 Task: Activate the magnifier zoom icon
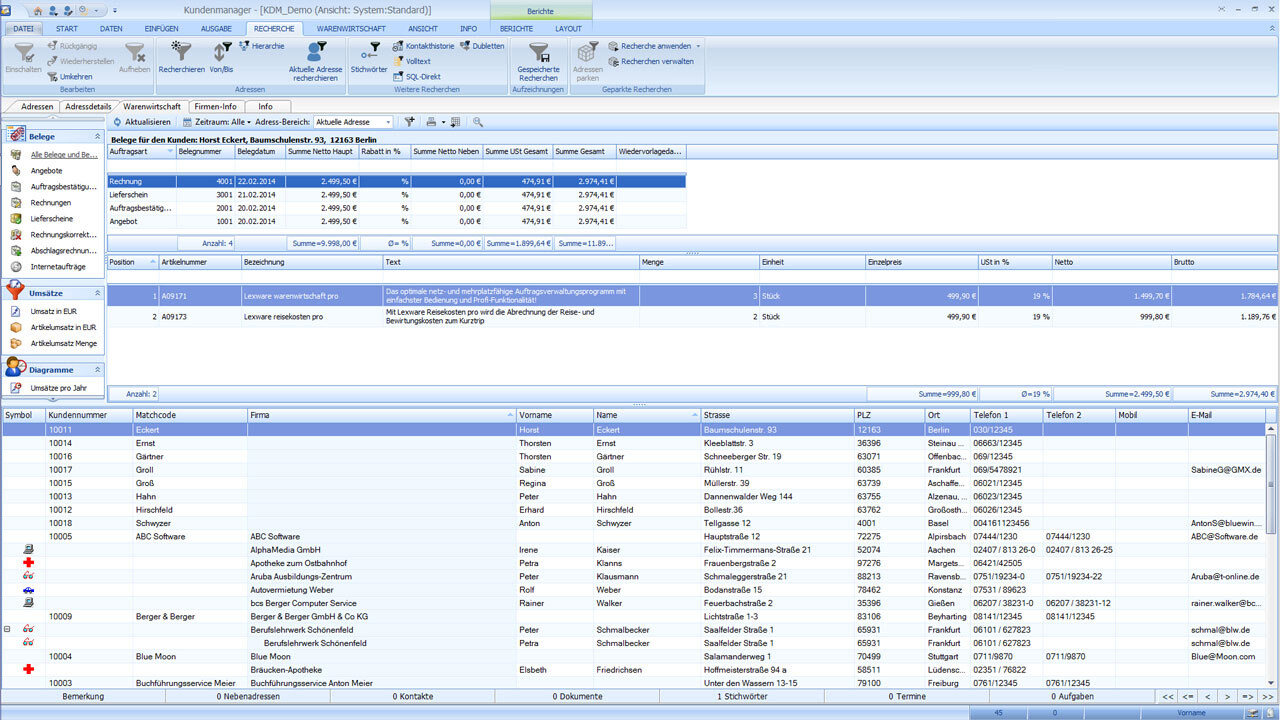(478, 122)
